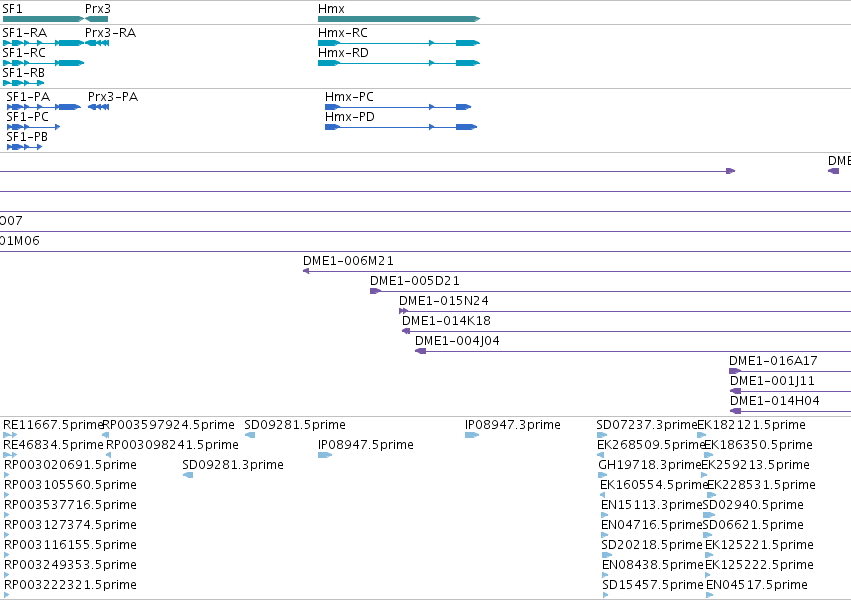
Task: Click the SF1-PC protein feature
Action: [x=34, y=127]
